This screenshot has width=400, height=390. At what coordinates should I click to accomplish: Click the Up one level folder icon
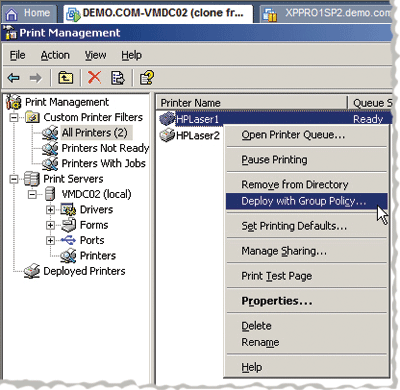[x=66, y=78]
